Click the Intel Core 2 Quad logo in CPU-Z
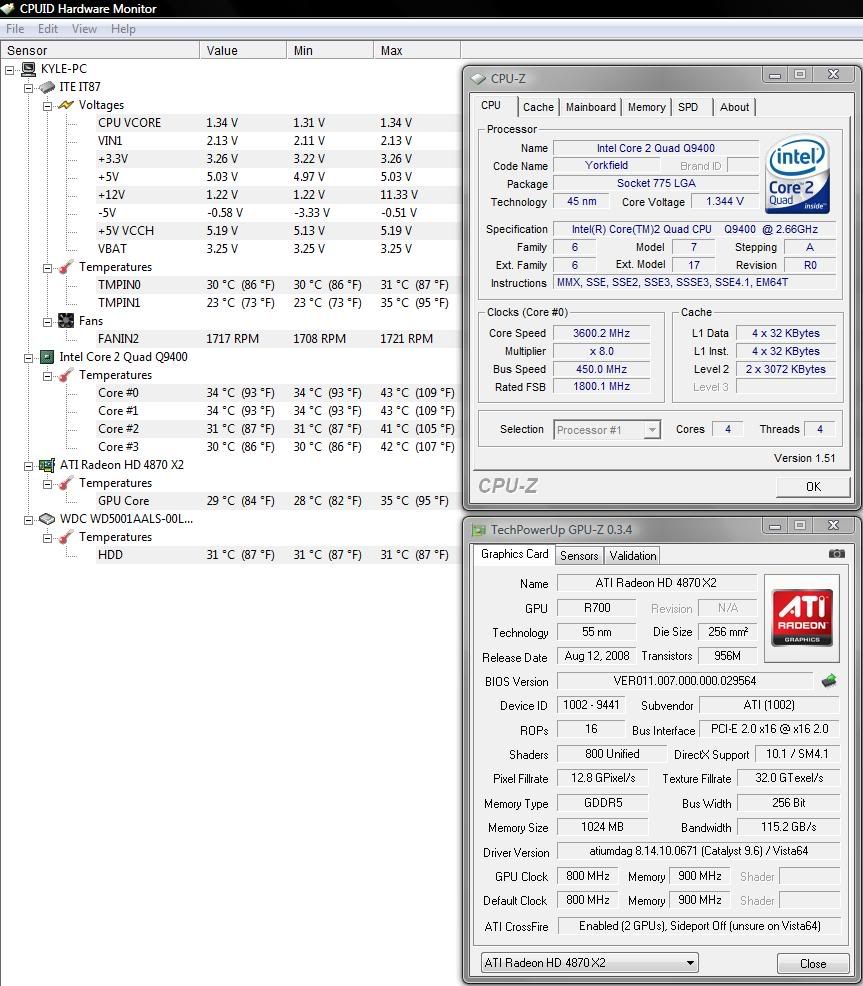 point(798,174)
